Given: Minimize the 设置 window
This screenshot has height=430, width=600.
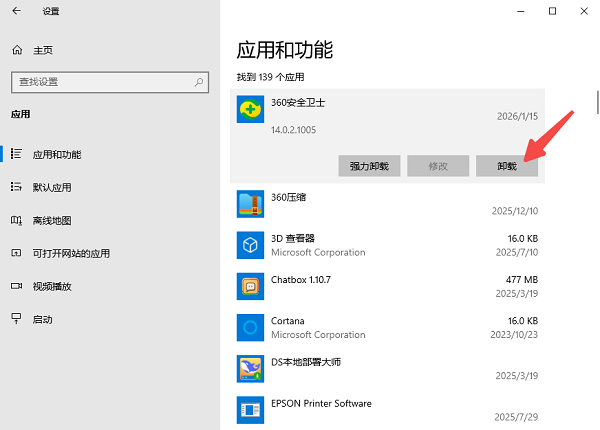Looking at the screenshot, I should (521, 11).
